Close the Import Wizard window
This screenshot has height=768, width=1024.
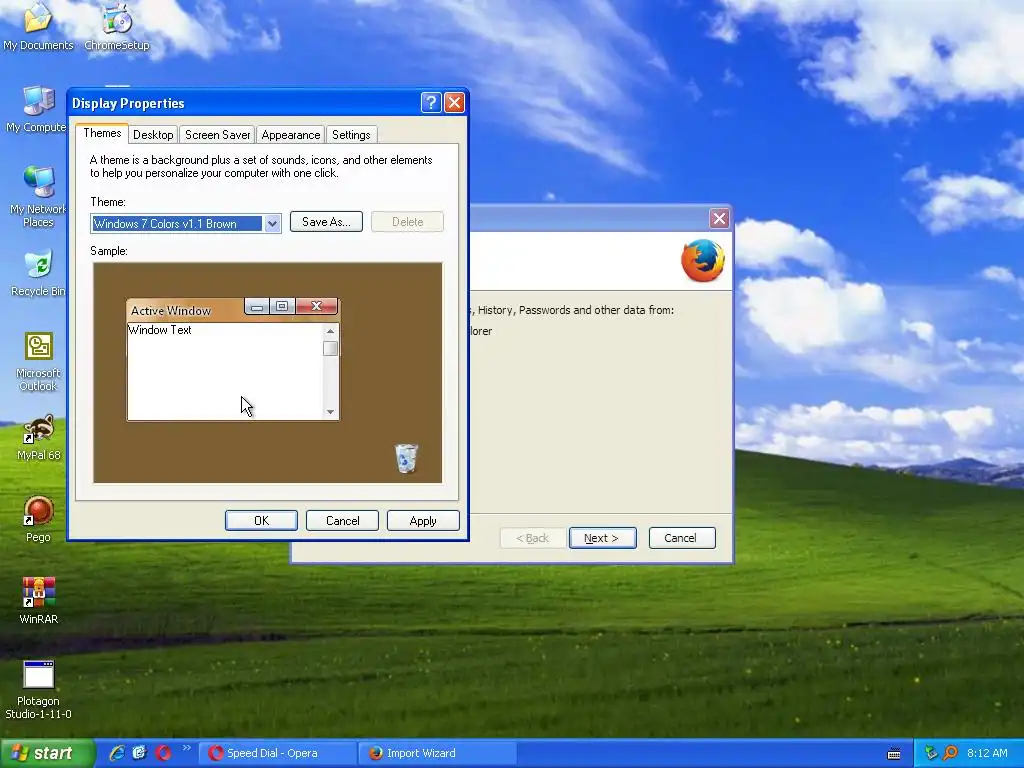719,218
